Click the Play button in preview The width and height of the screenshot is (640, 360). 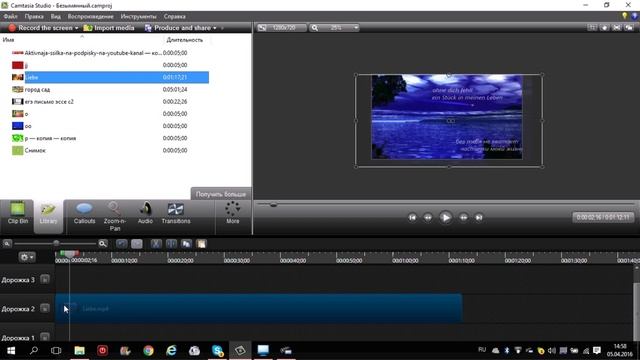[445, 218]
